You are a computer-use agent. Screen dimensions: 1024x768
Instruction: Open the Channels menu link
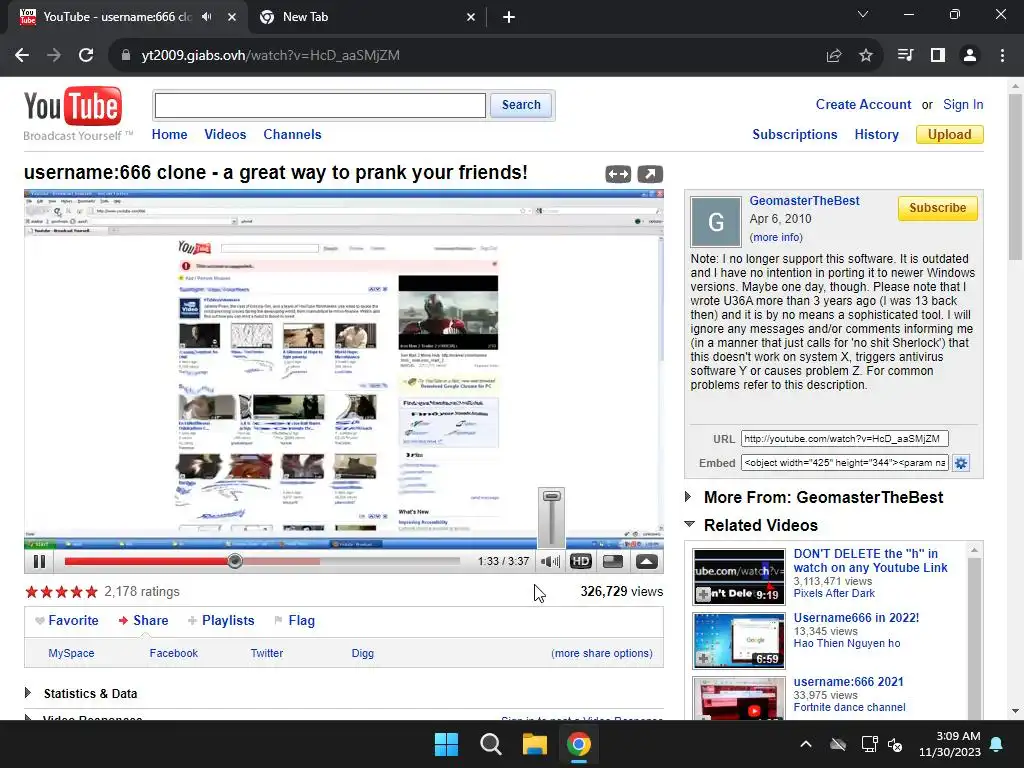click(293, 135)
